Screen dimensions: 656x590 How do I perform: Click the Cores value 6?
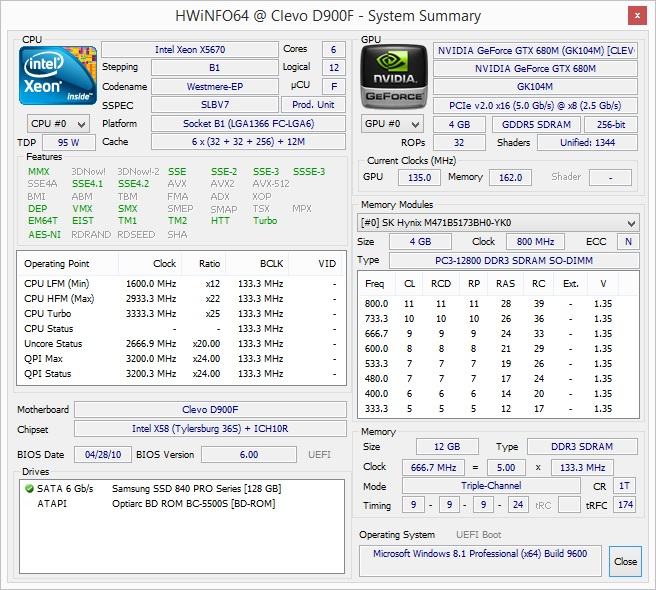tap(333, 49)
